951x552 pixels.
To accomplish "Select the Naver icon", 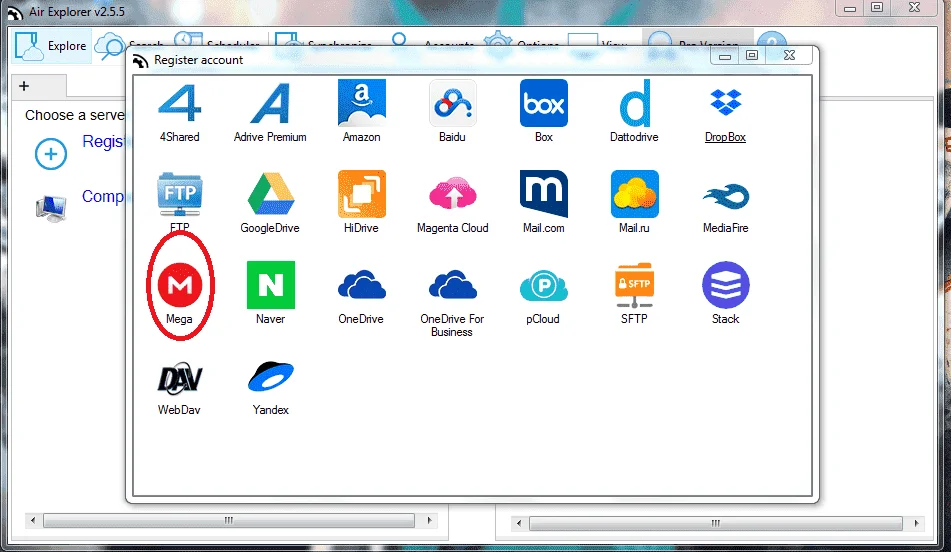I will pos(271,285).
